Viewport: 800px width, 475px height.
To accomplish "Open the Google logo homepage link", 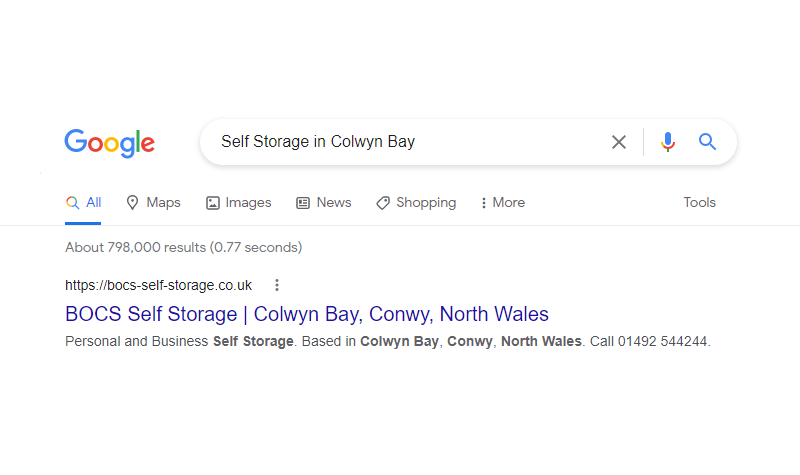I will pos(109,143).
